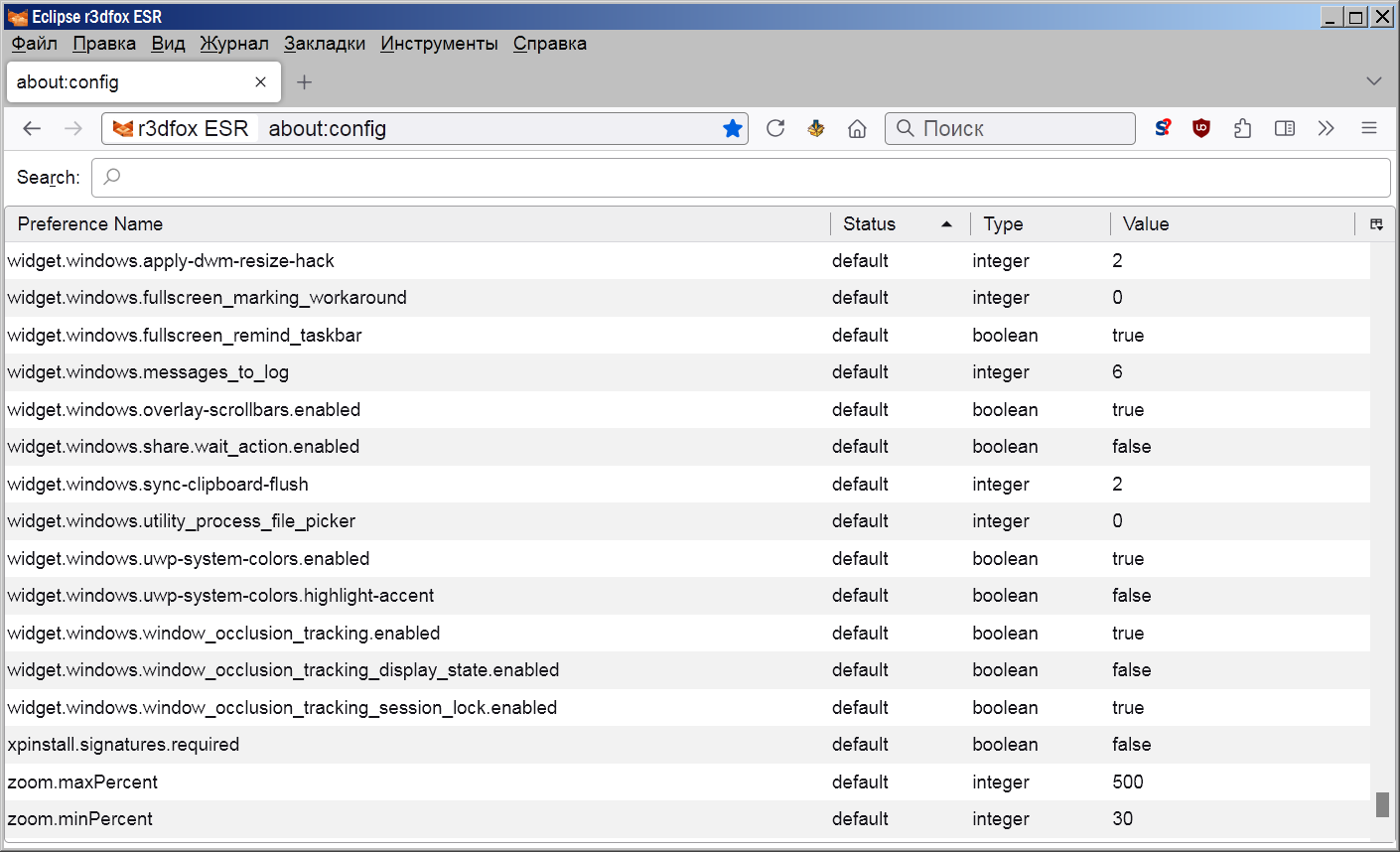The width and height of the screenshot is (1400, 852).
Task: Click value 6 of messages_to_log
Action: point(1117,372)
